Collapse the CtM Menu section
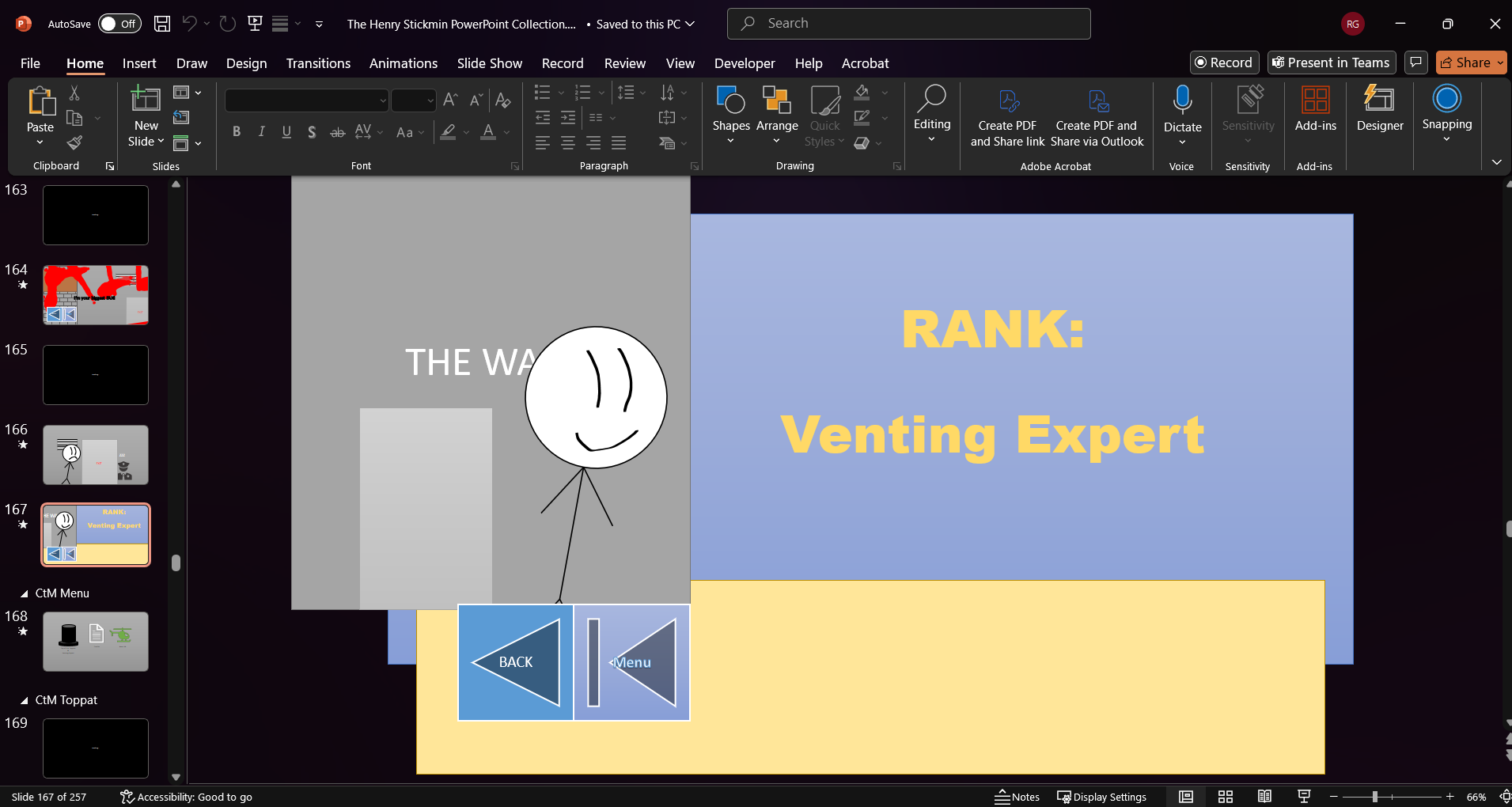1512x807 pixels. pyautogui.click(x=25, y=593)
